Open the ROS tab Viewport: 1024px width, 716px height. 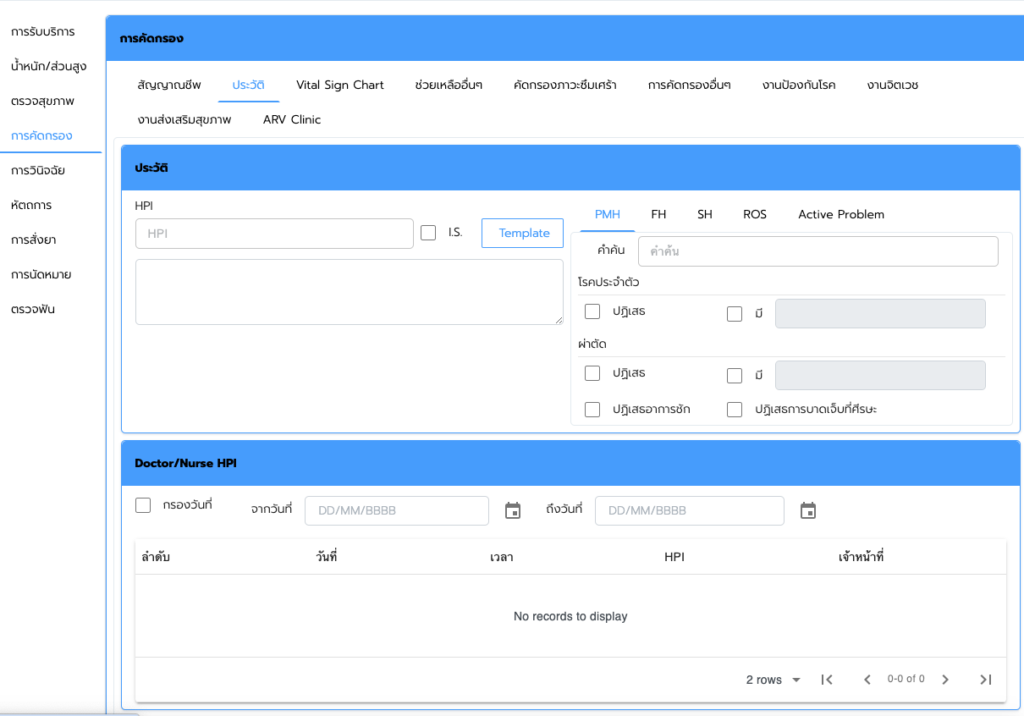pos(755,214)
